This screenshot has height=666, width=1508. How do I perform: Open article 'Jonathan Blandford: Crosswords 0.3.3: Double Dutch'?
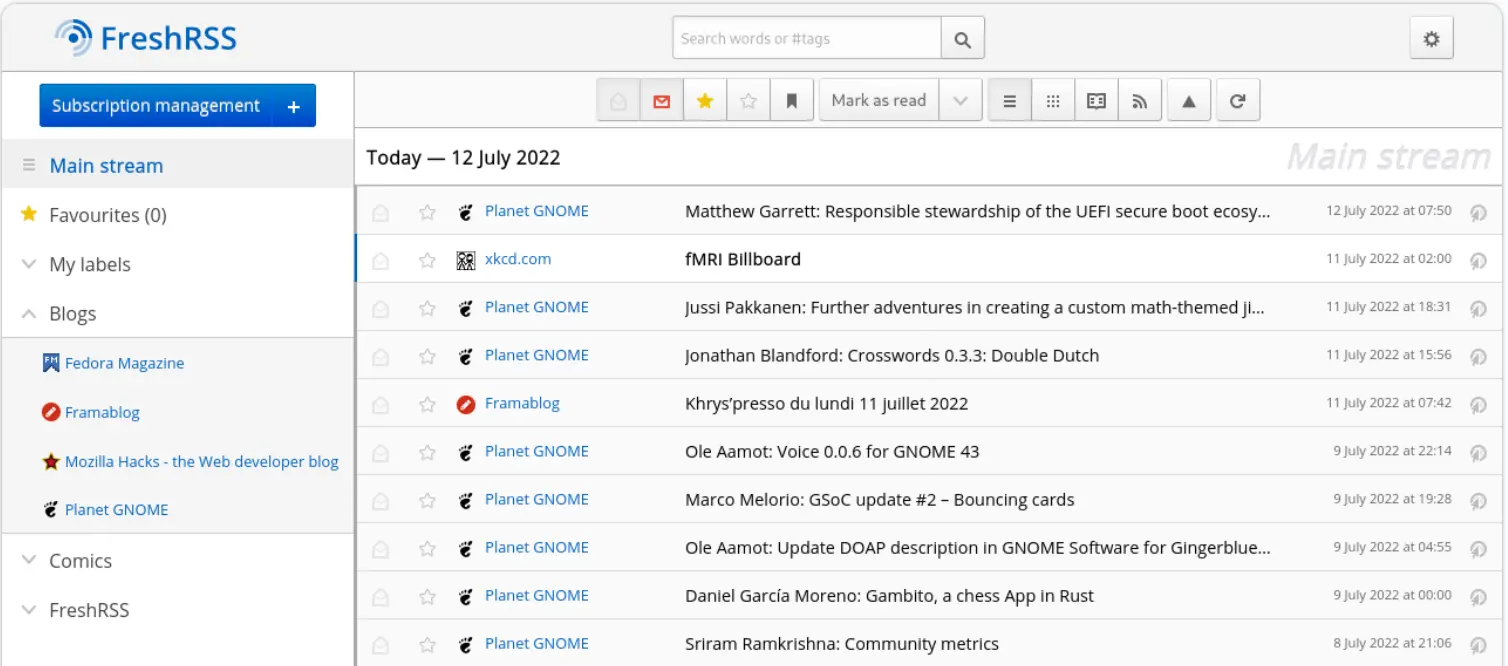(x=892, y=356)
